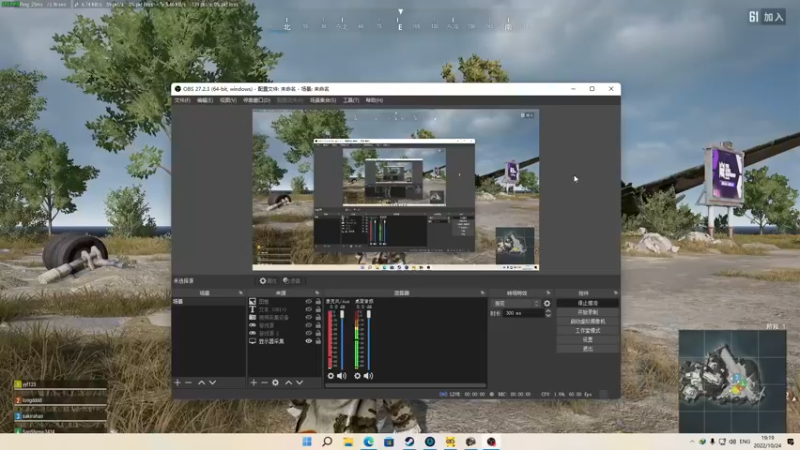Viewport: 800px width, 450px height.
Task: Hide the display capture source
Action: (x=309, y=341)
